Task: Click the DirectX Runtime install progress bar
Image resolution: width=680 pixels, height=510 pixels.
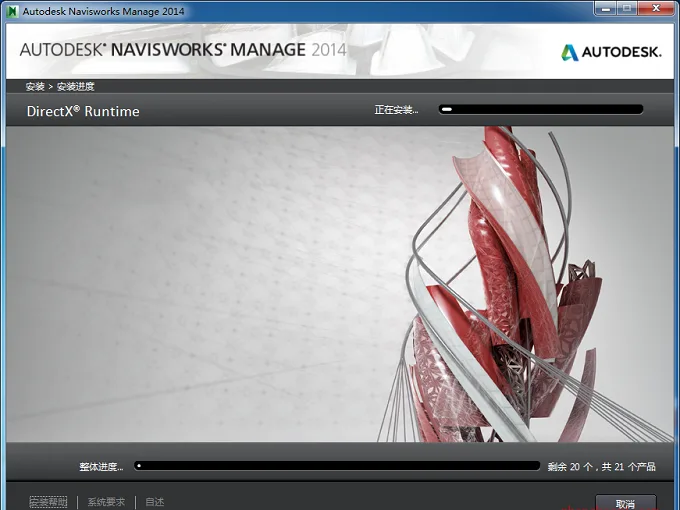Action: pyautogui.click(x=540, y=109)
